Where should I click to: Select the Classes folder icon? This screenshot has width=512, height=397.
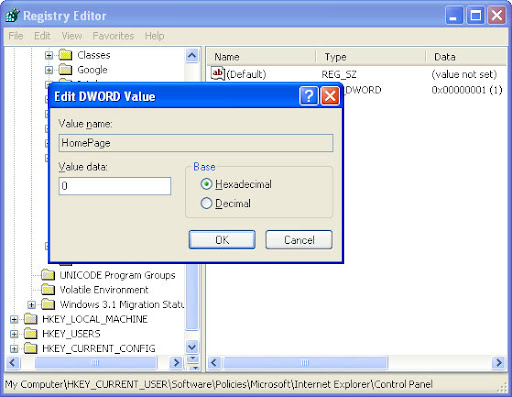(65, 55)
